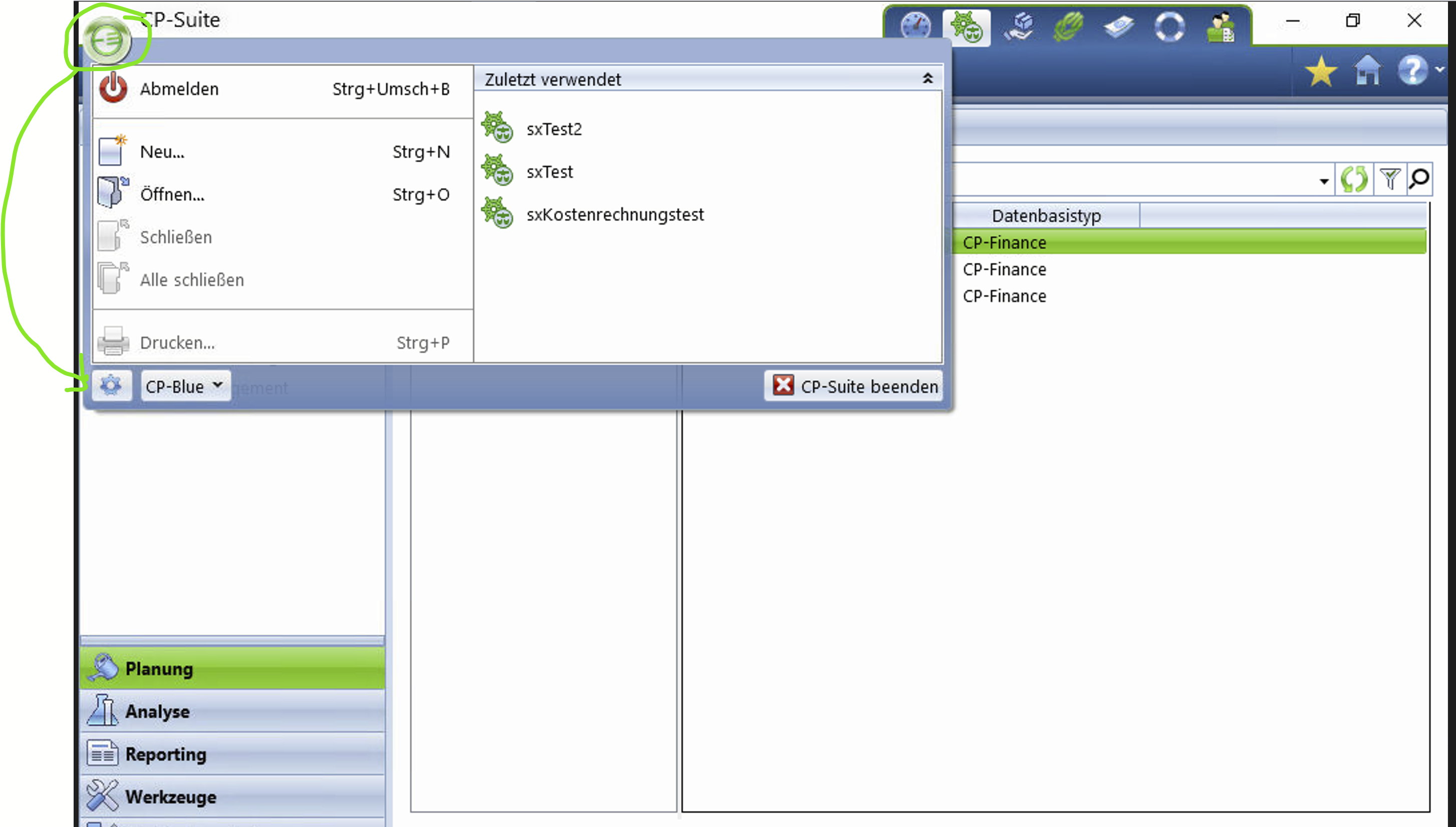Choose Abmelden from the application menu
This screenshot has width=1456, height=827.
tap(179, 89)
